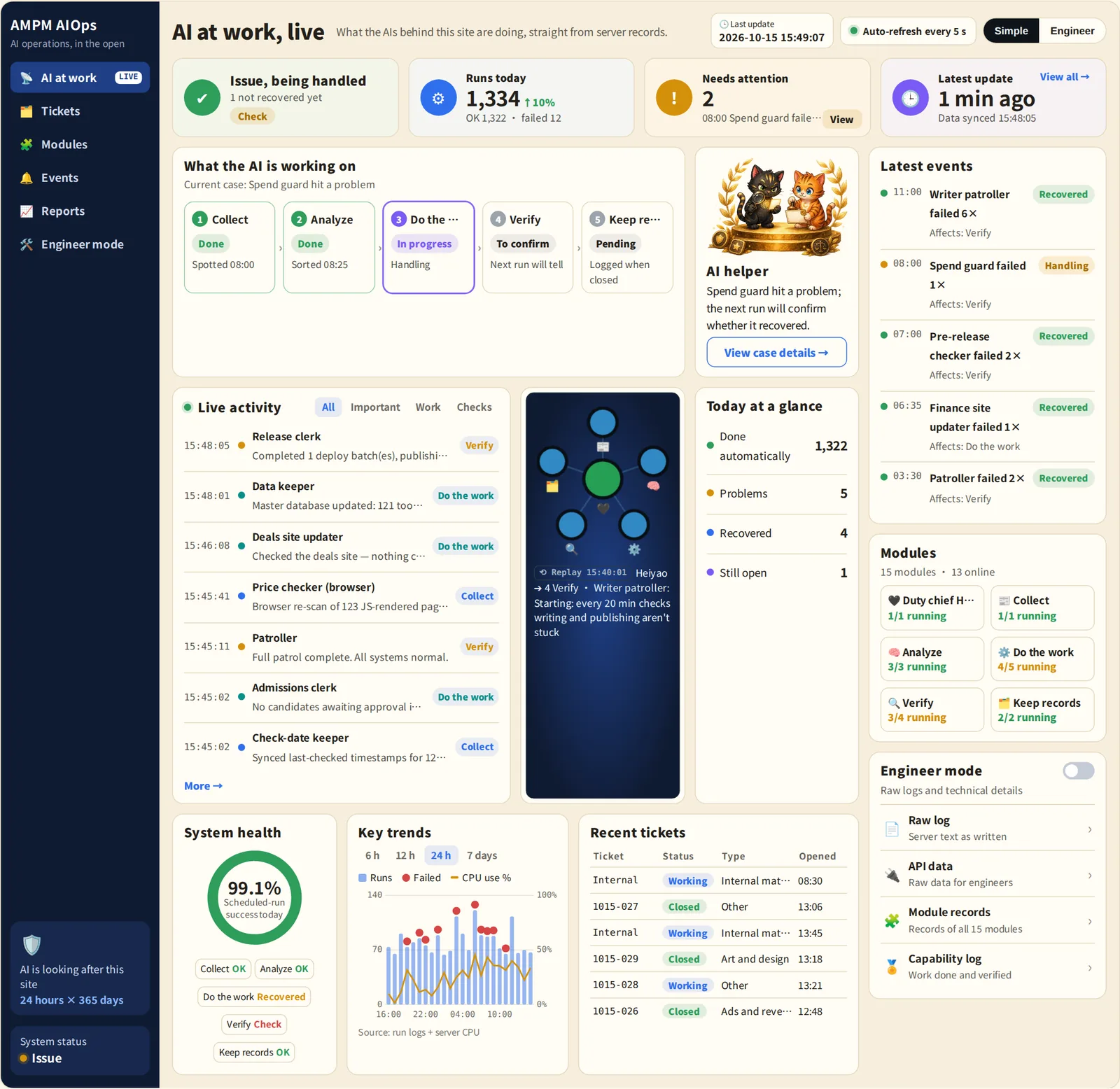Screen dimensions: 1120x1089
Task: Click the green checkmark issue status icon
Action: pyautogui.click(x=202, y=98)
